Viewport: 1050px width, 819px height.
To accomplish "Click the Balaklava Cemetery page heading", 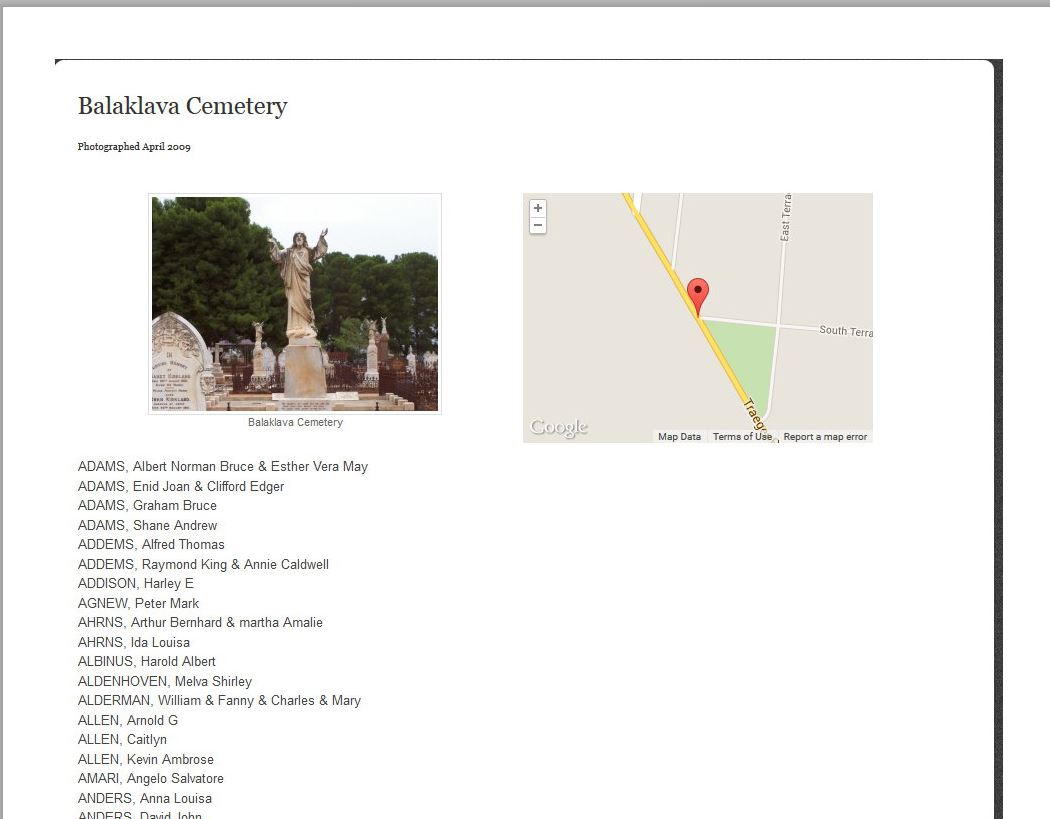I will (182, 106).
